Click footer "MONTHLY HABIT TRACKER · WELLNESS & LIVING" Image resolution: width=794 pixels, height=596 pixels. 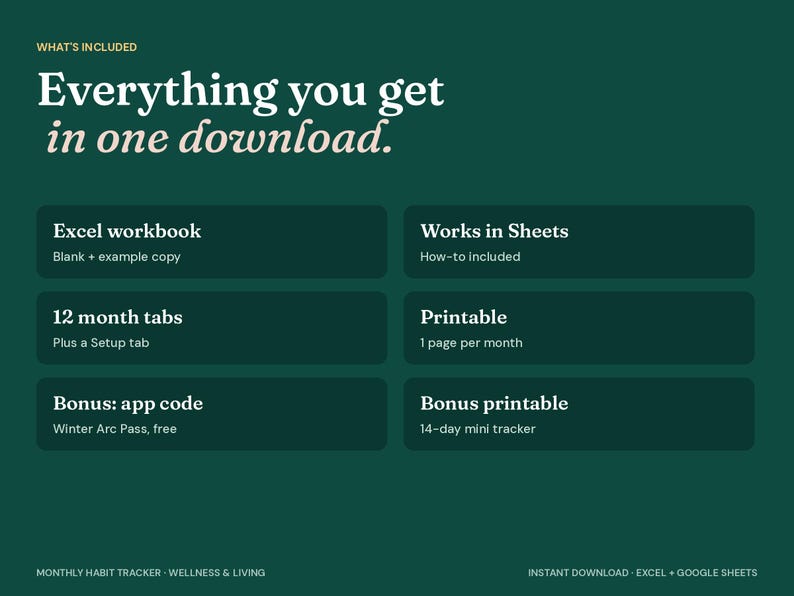151,573
